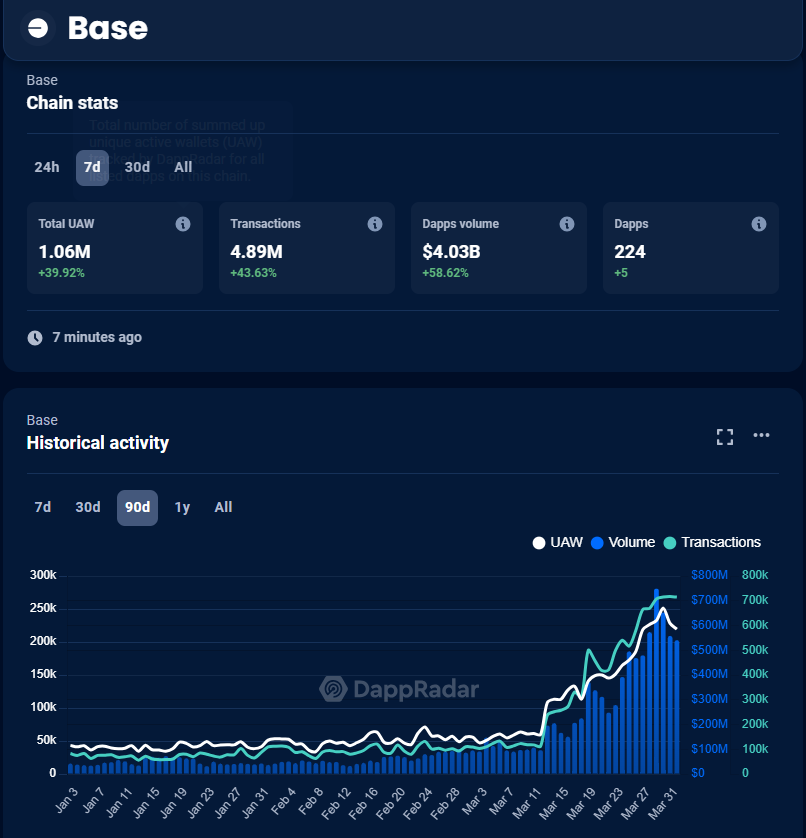806x838 pixels.
Task: Click the Base page title
Action: coord(108,28)
